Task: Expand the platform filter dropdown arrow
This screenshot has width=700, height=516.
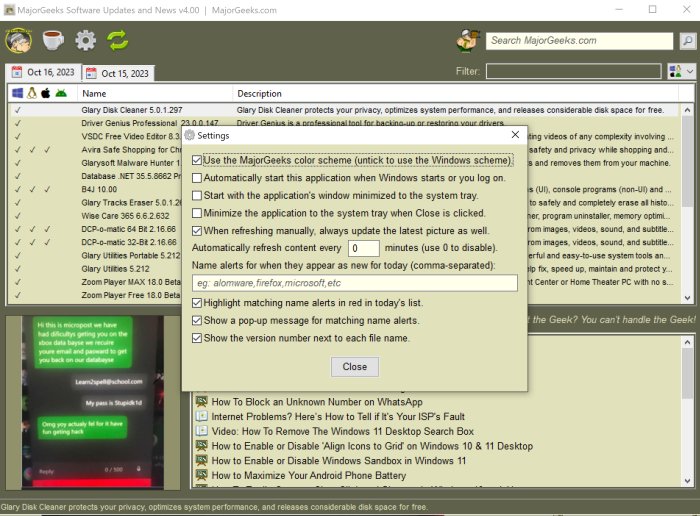Action: tap(690, 71)
